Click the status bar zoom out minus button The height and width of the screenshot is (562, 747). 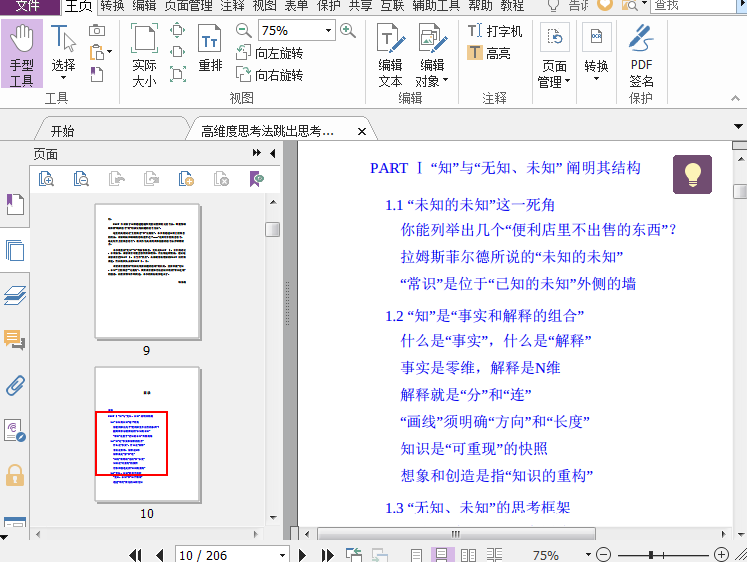[604, 555]
